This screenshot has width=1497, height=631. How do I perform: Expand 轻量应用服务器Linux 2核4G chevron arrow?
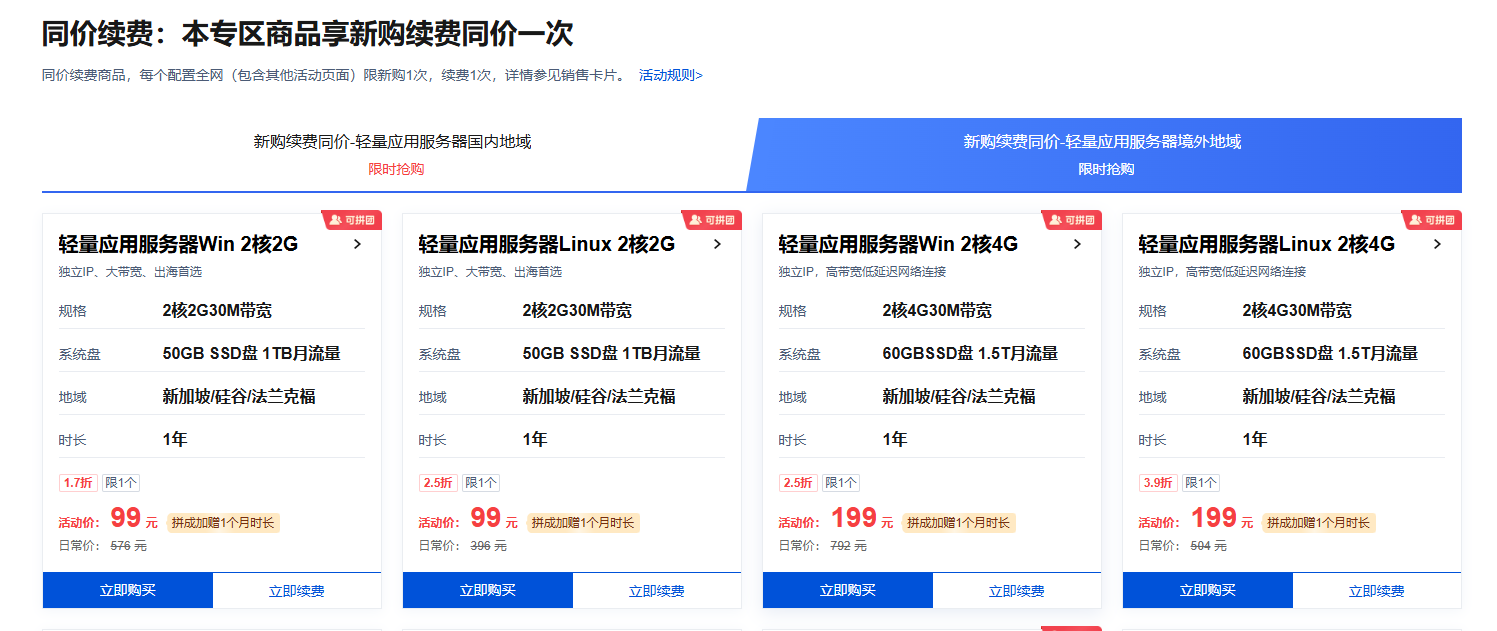(x=1437, y=244)
